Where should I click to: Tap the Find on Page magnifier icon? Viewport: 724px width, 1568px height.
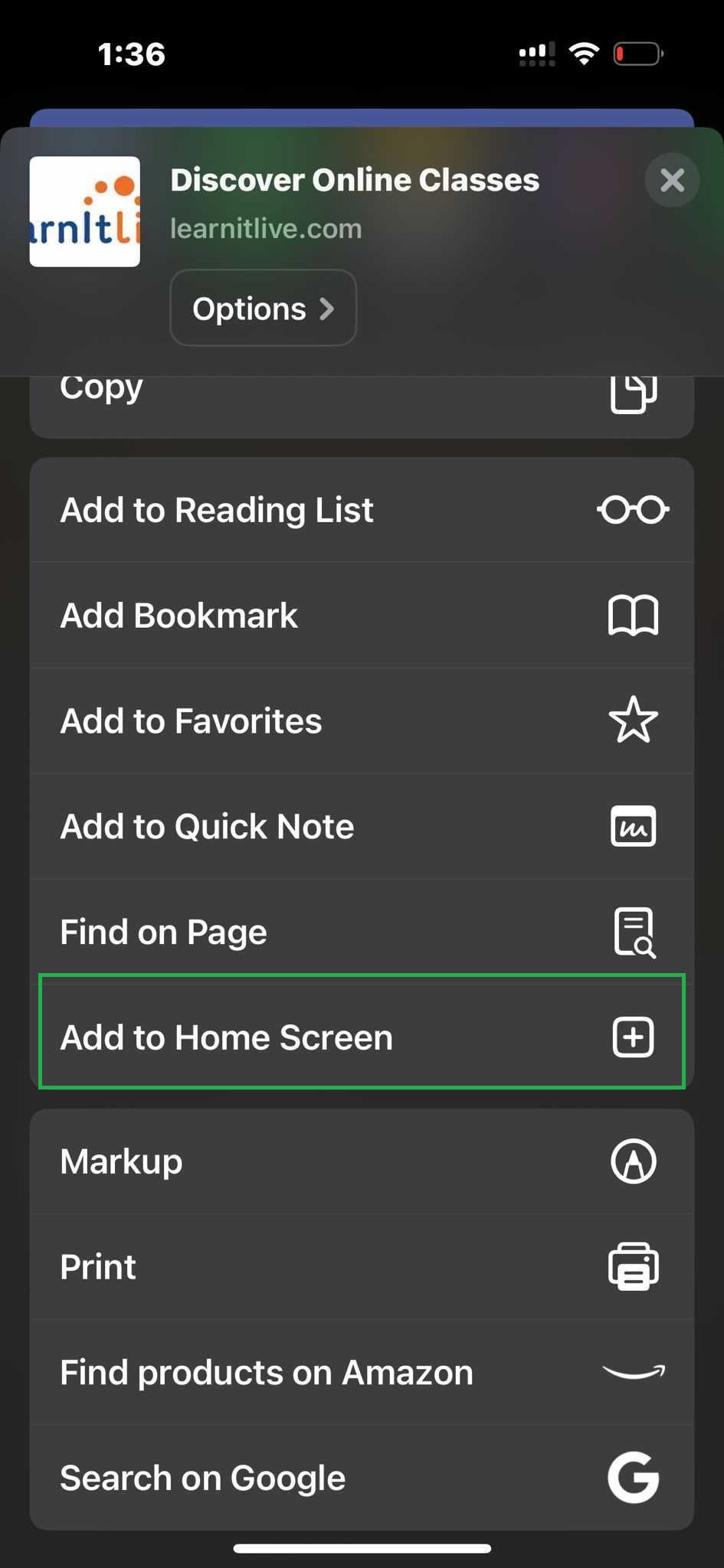pyautogui.click(x=633, y=932)
